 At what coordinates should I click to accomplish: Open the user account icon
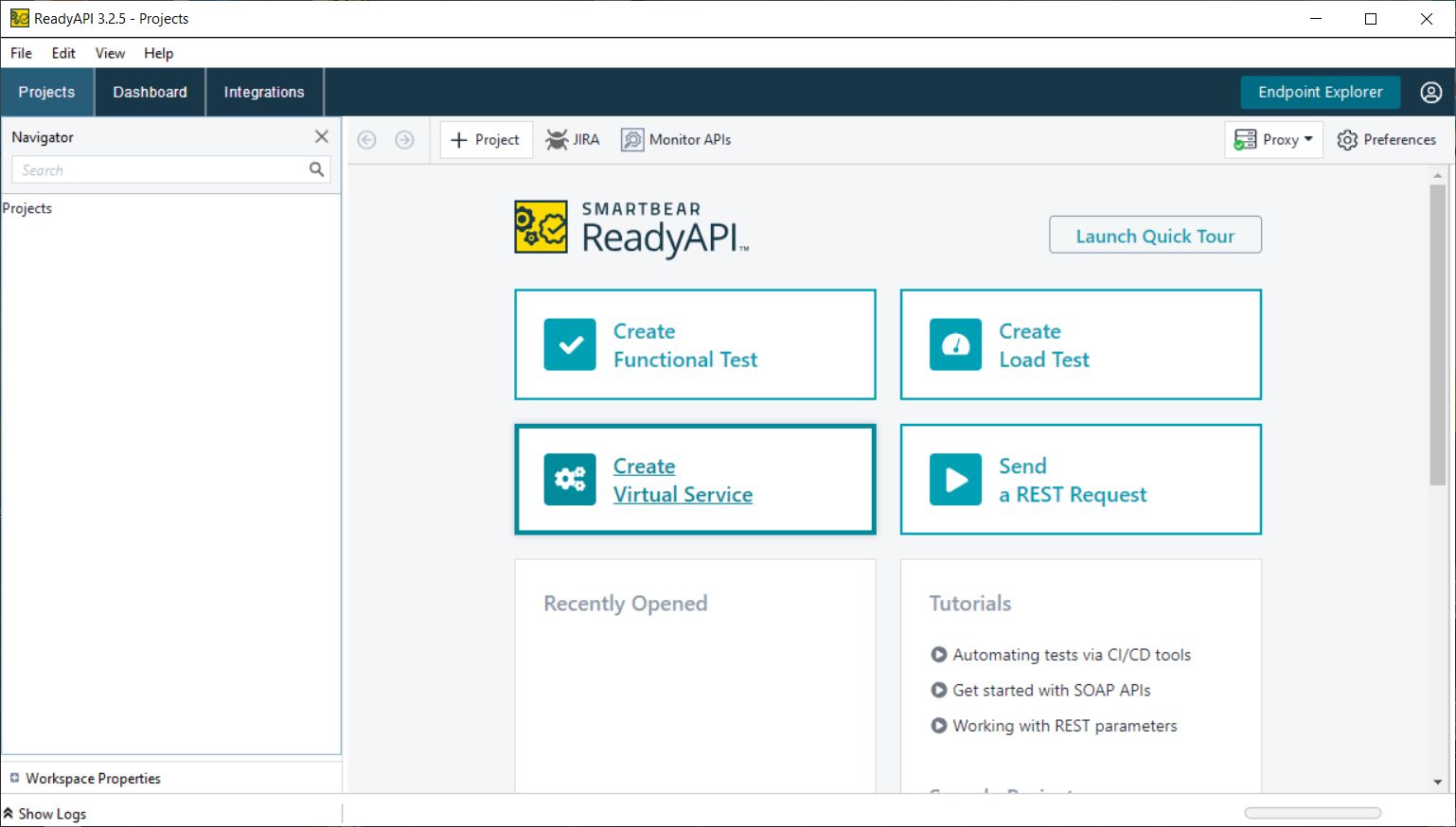point(1430,92)
